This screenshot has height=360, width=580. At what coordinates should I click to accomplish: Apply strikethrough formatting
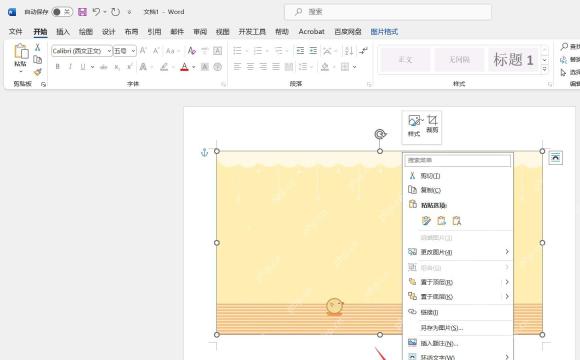104,67
